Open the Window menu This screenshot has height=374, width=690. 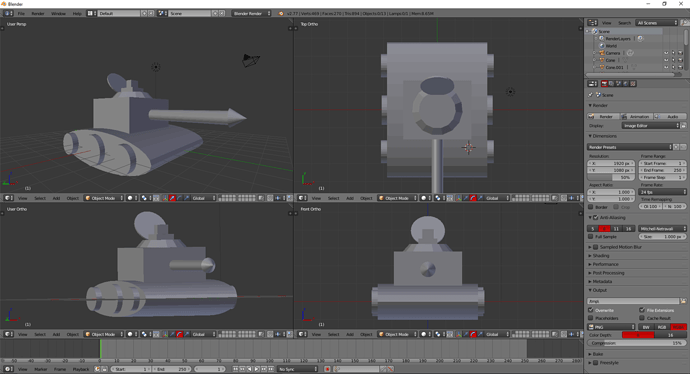click(58, 14)
